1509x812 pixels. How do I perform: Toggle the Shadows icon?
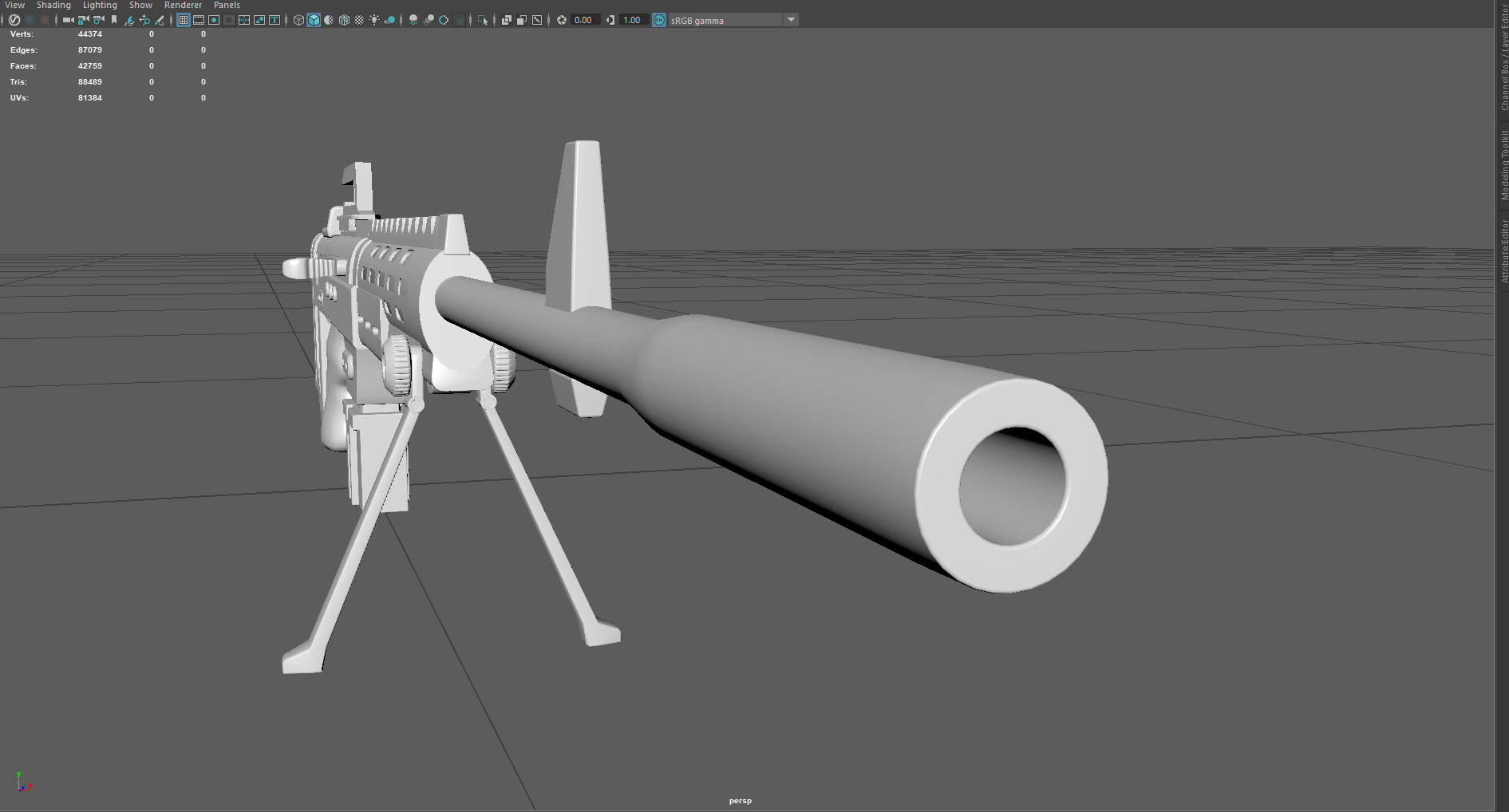[389, 20]
